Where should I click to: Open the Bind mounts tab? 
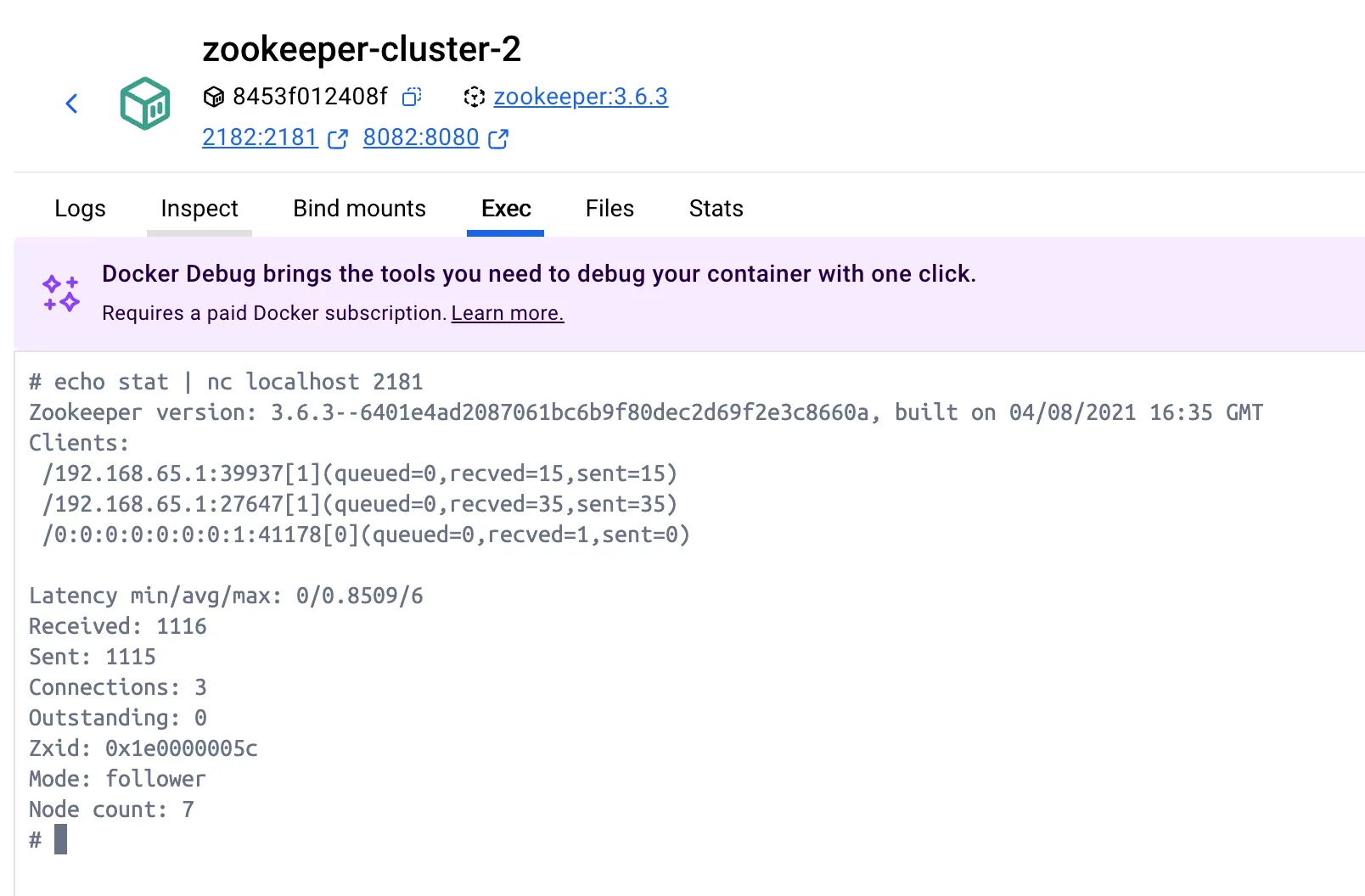359,209
